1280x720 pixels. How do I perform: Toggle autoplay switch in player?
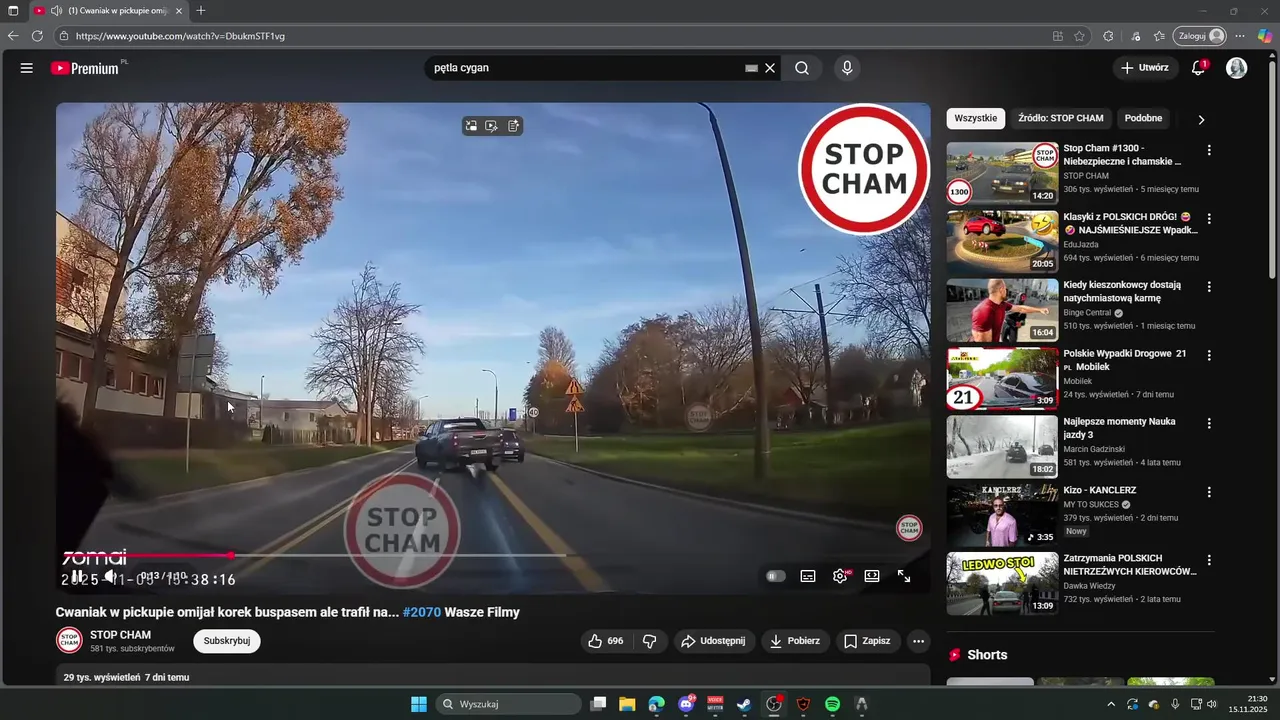click(776, 576)
